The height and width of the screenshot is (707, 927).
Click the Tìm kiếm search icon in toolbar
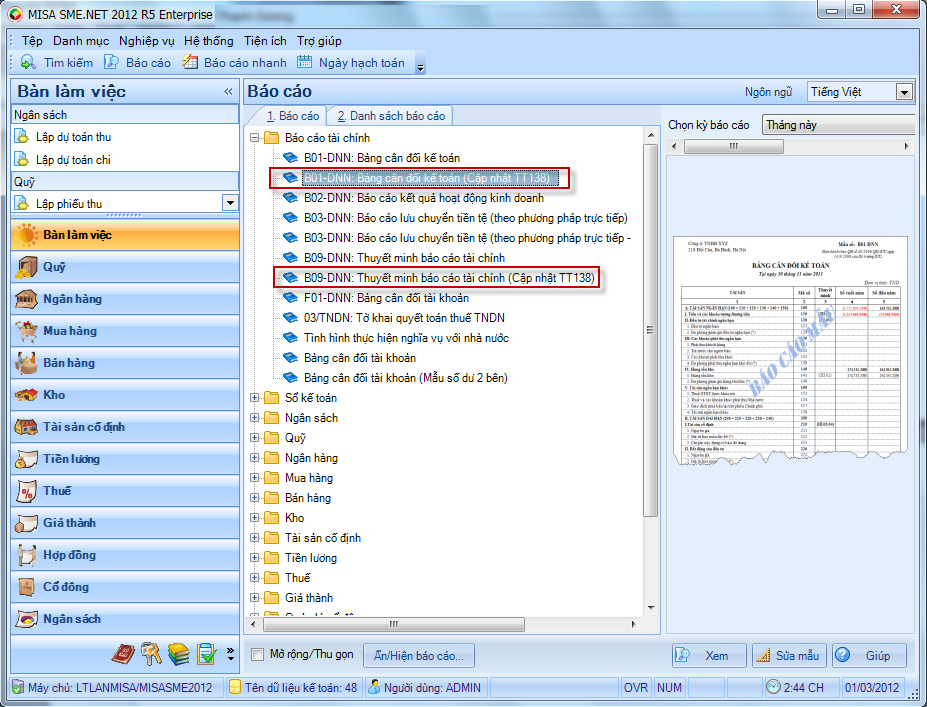(28, 62)
